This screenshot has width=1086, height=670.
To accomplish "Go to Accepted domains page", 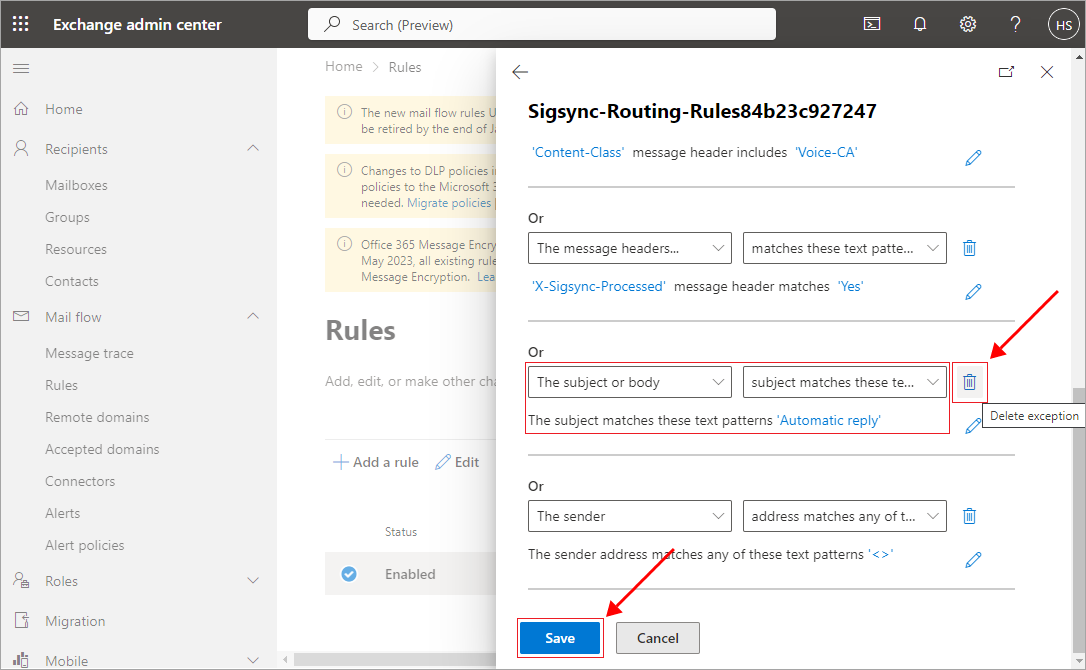I will coord(102,449).
